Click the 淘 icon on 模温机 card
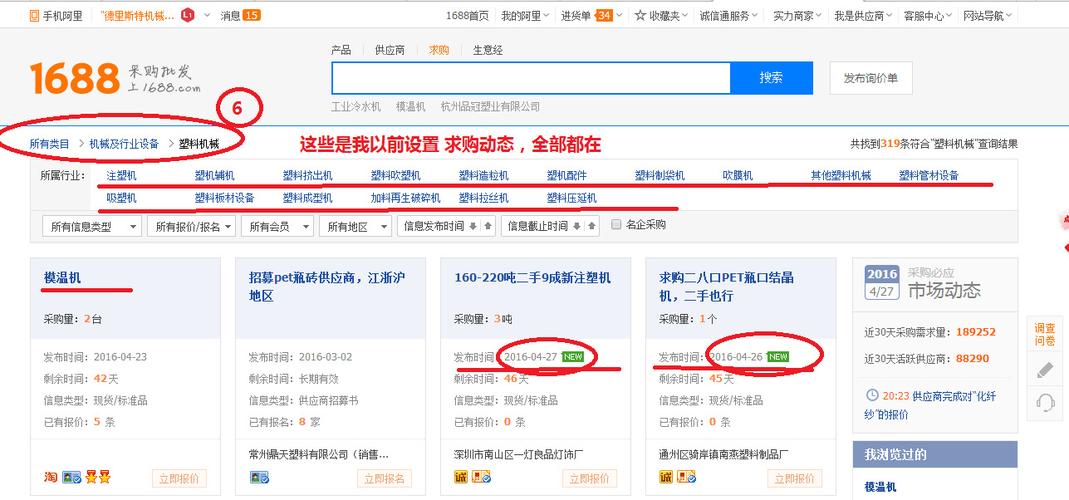The height and width of the screenshot is (500, 1069). 50,477
